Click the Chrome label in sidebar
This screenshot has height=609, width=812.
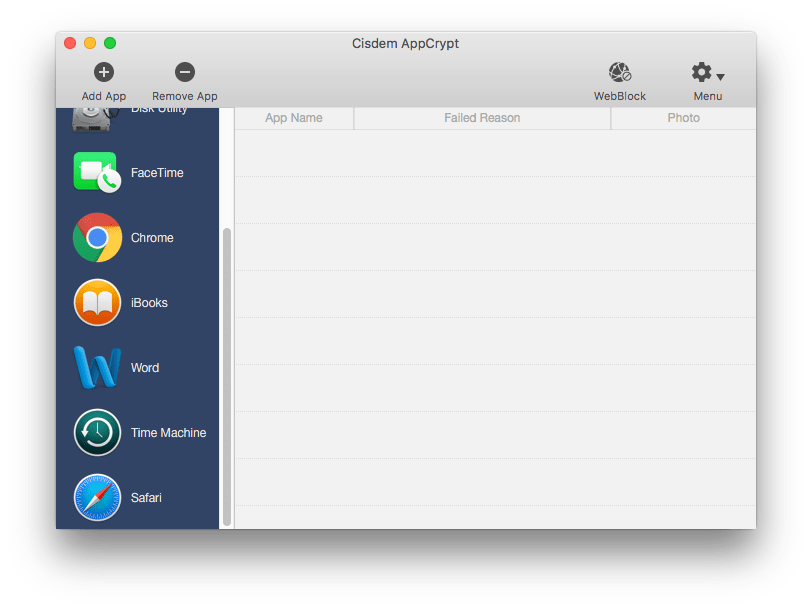(152, 238)
